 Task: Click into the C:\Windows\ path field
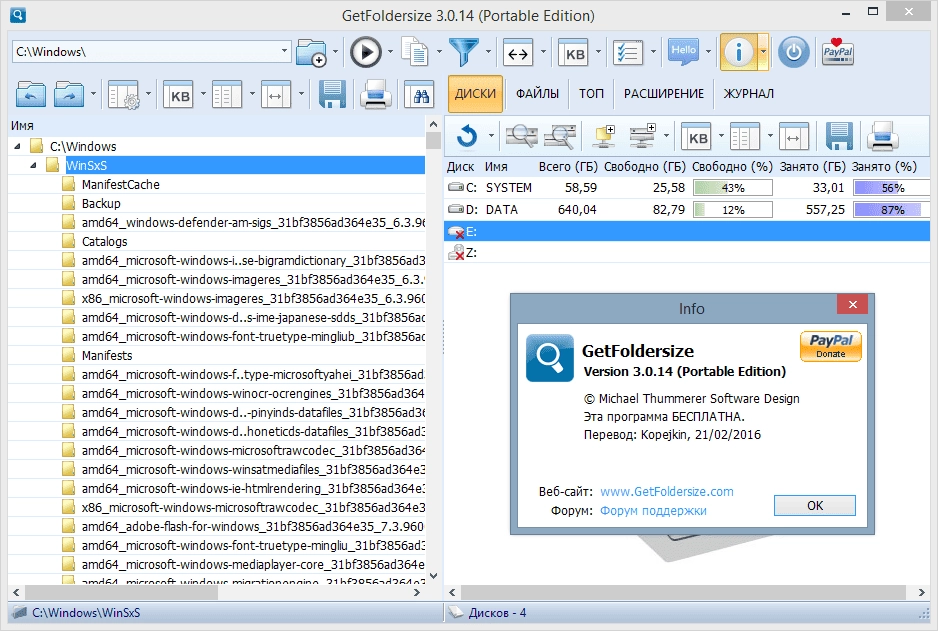pyautogui.click(x=145, y=52)
